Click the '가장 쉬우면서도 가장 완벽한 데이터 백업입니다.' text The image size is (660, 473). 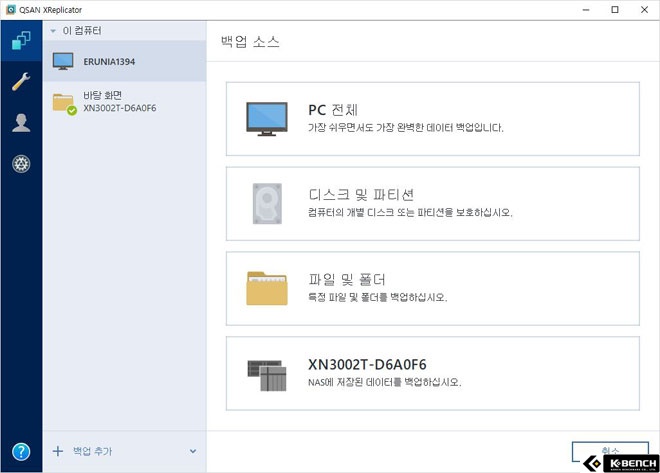405,128
